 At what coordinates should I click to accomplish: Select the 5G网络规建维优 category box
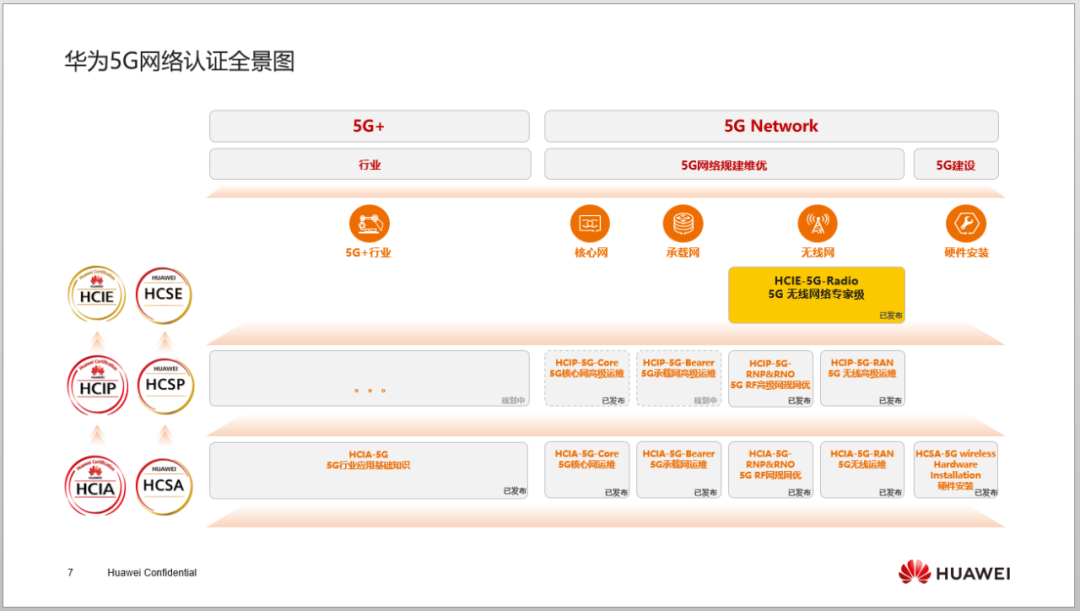click(x=724, y=165)
